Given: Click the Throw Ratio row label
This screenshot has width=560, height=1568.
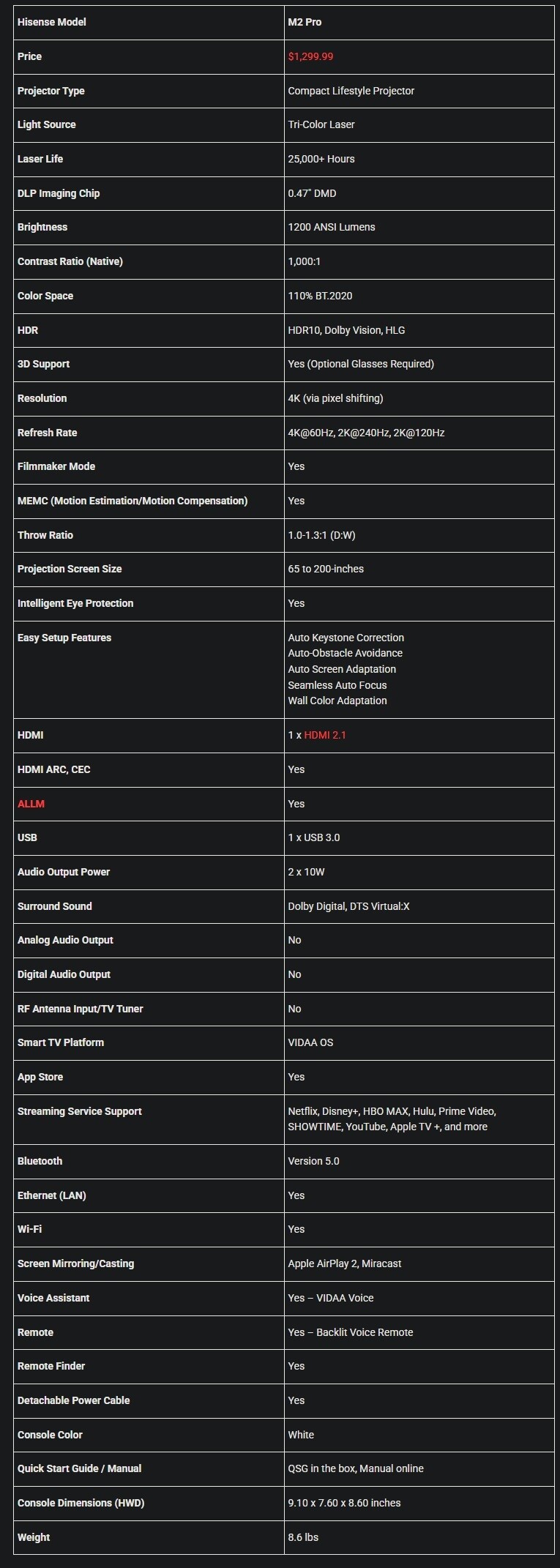Looking at the screenshot, I should [x=45, y=535].
